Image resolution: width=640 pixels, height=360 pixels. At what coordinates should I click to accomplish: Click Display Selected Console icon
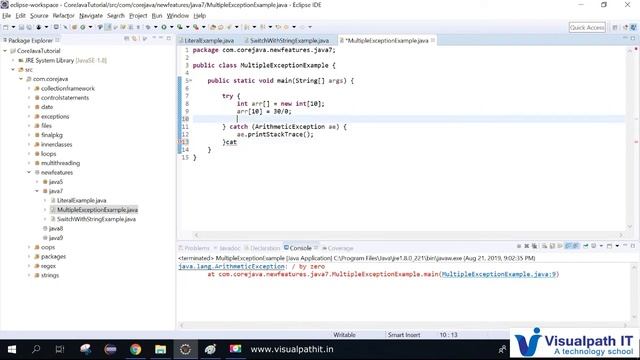[x=593, y=246]
